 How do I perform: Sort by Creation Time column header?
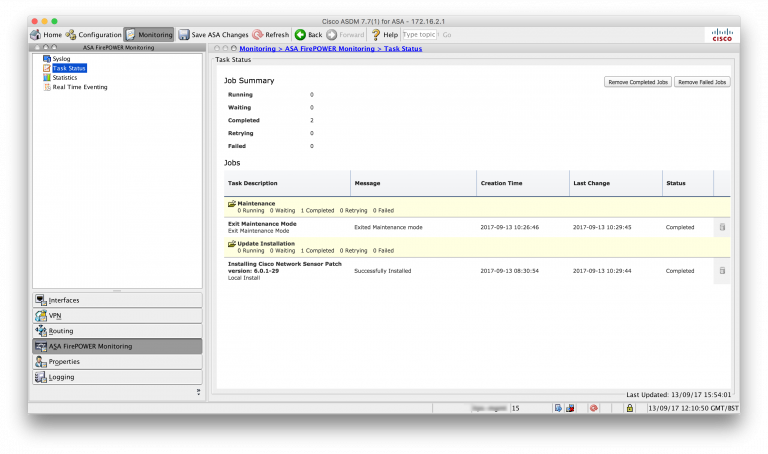point(523,183)
